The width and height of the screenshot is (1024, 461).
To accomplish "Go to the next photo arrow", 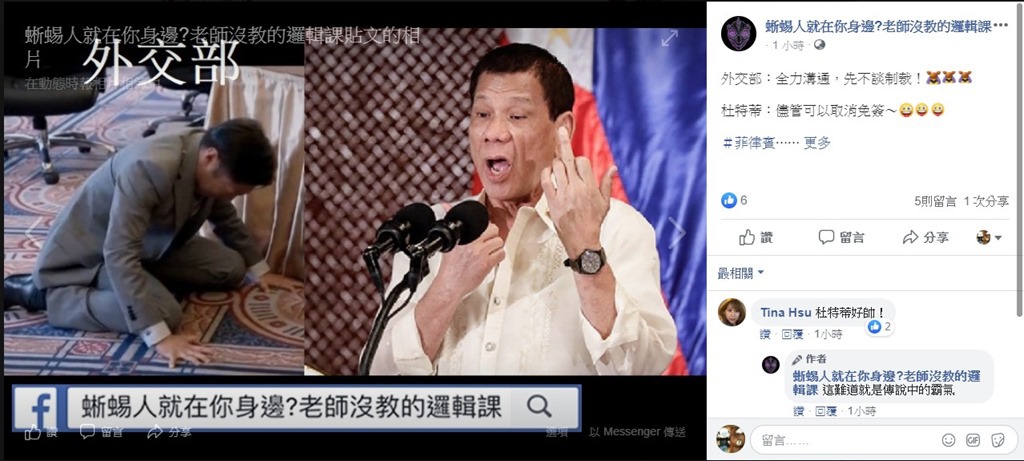I will [x=677, y=232].
